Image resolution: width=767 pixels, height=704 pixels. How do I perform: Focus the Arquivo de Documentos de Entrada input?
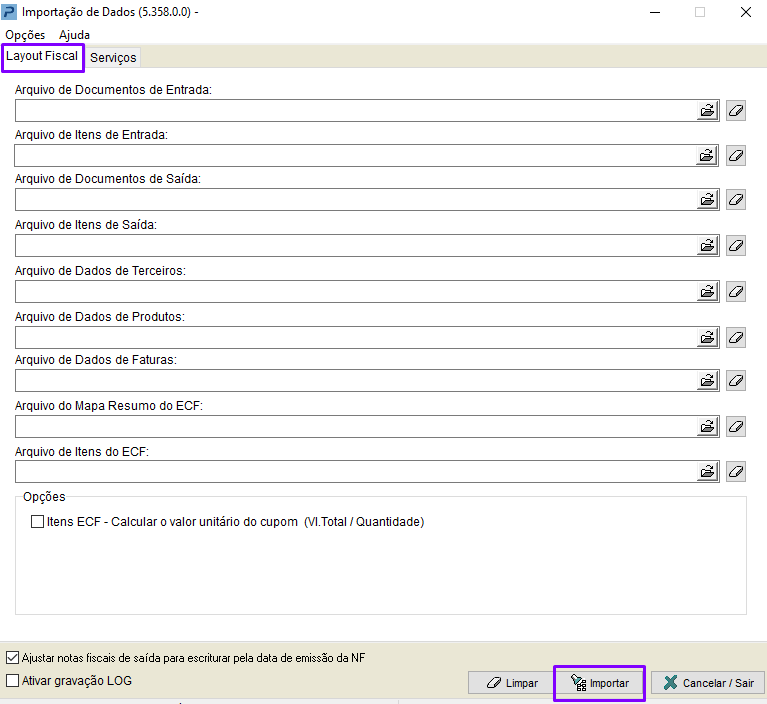(356, 111)
